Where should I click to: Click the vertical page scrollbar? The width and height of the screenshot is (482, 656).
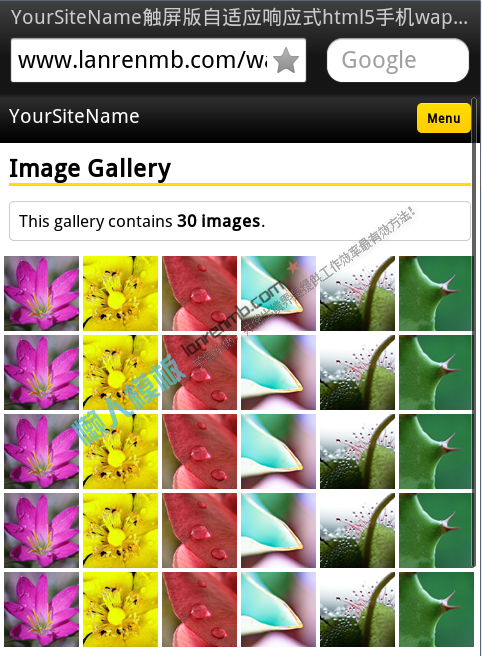tap(474, 333)
